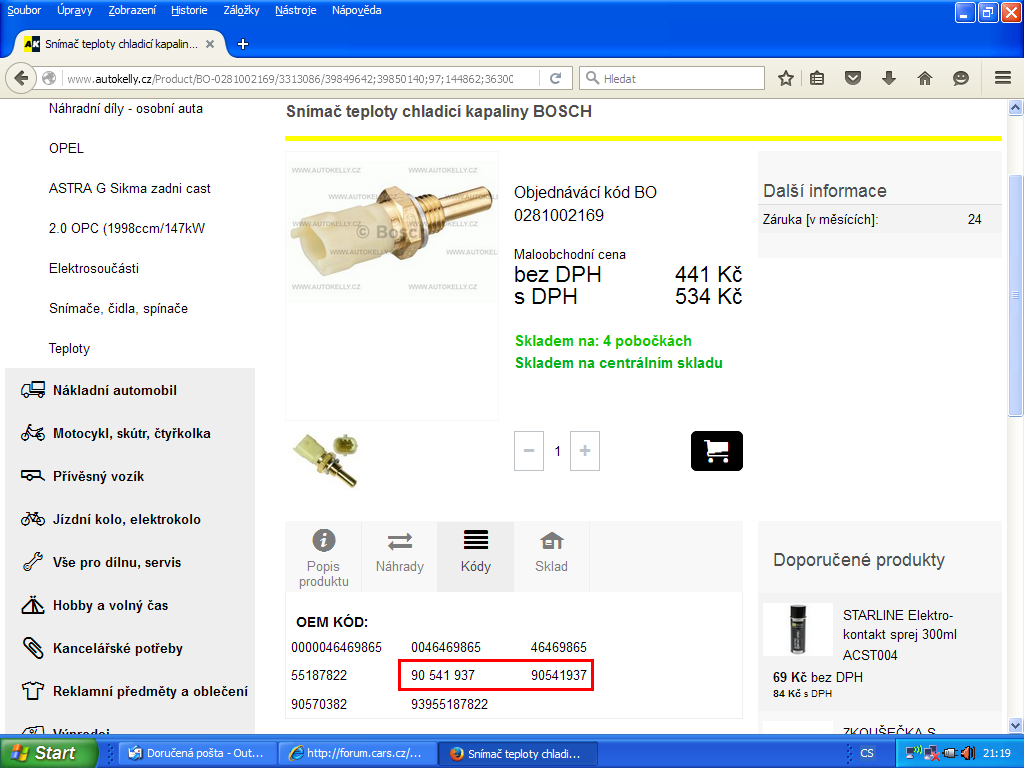Bookmark this page with star icon
This screenshot has width=1024, height=768.
click(786, 78)
